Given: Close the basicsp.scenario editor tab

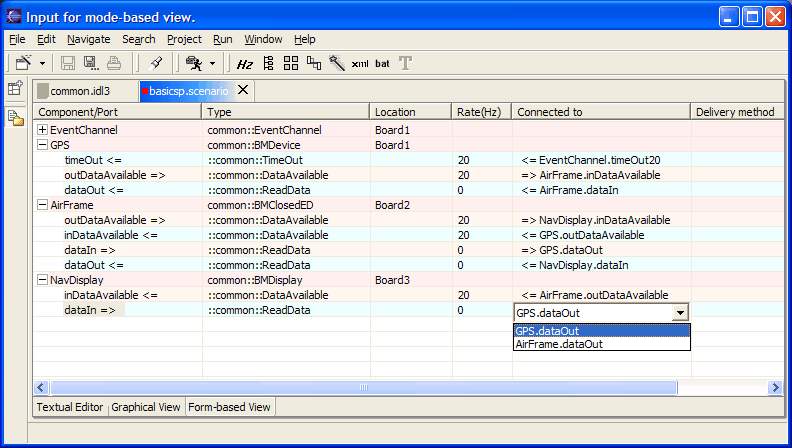Looking at the screenshot, I should click(x=243, y=91).
